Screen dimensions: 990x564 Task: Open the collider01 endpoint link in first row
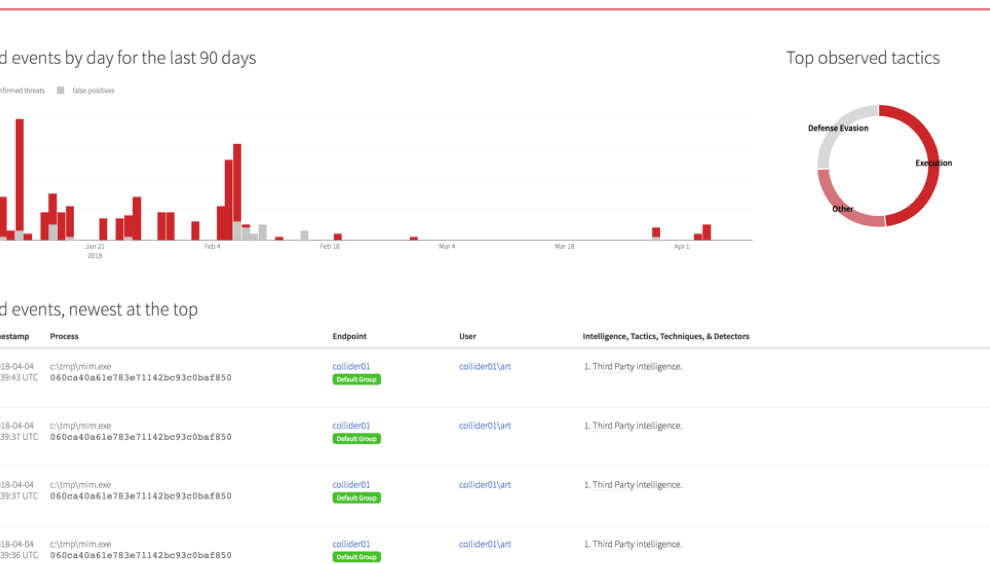coord(351,367)
